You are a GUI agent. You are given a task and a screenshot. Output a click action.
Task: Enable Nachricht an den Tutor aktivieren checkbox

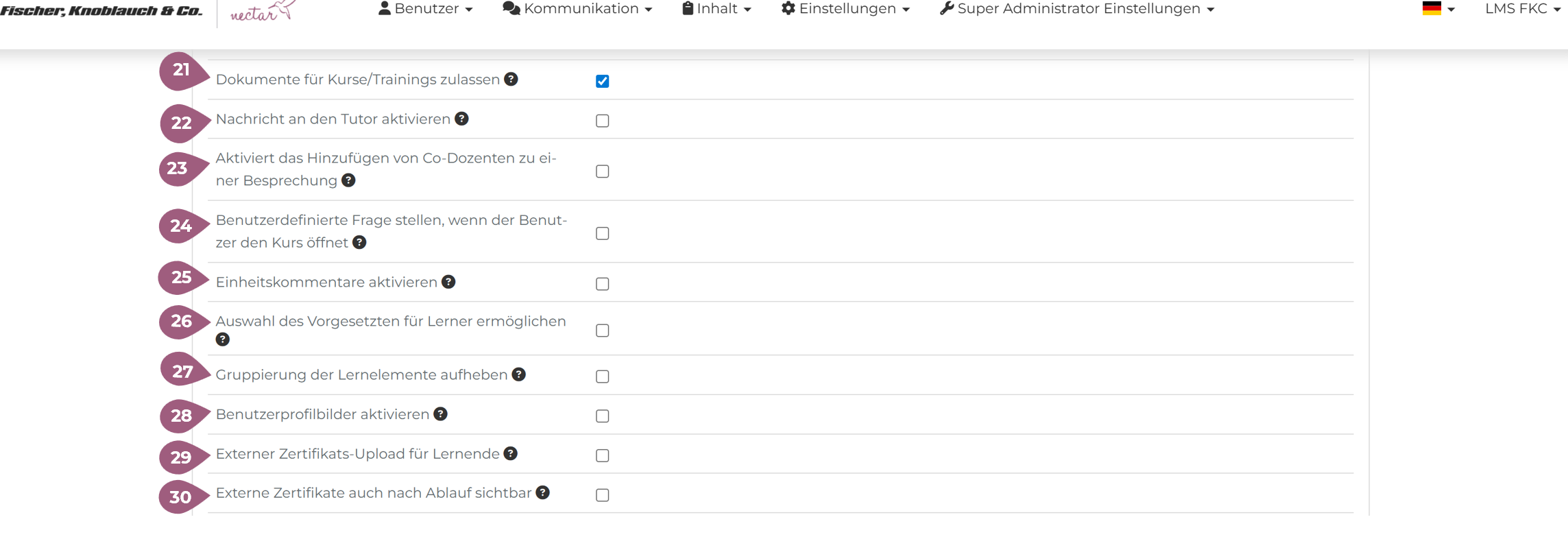point(603,121)
